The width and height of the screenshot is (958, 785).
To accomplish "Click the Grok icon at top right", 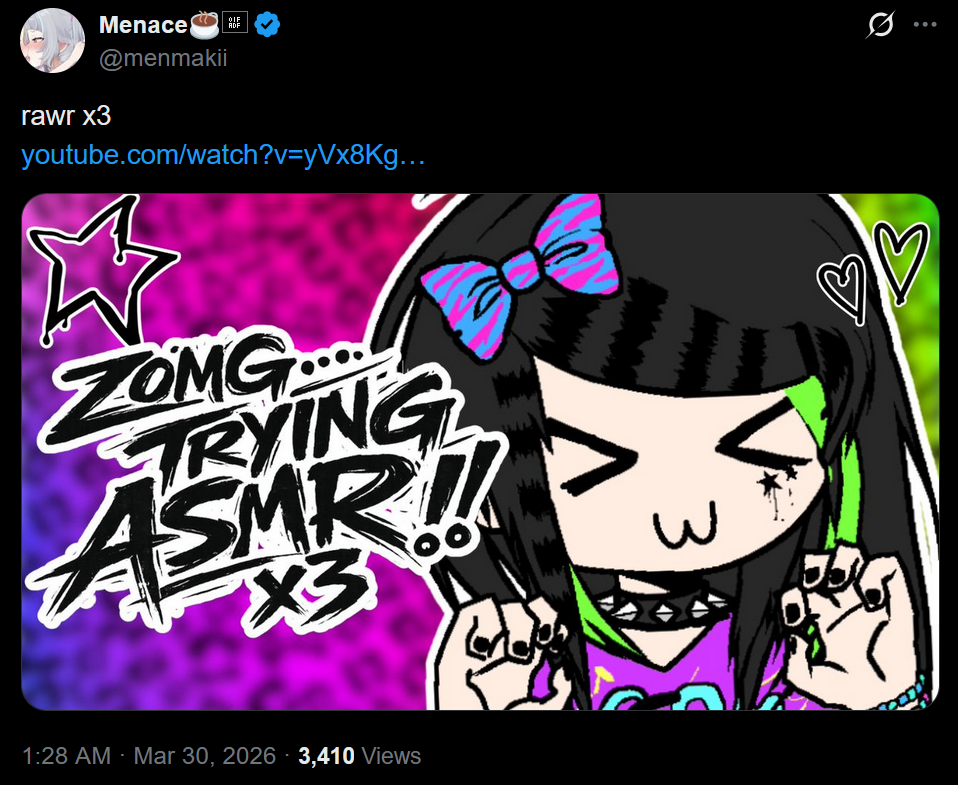I will click(x=880, y=25).
